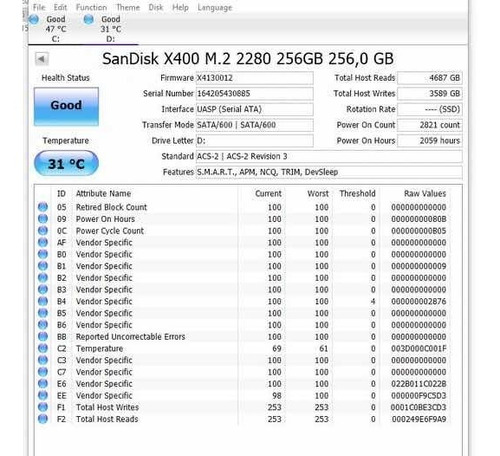Click the Worst column header

[318, 193]
